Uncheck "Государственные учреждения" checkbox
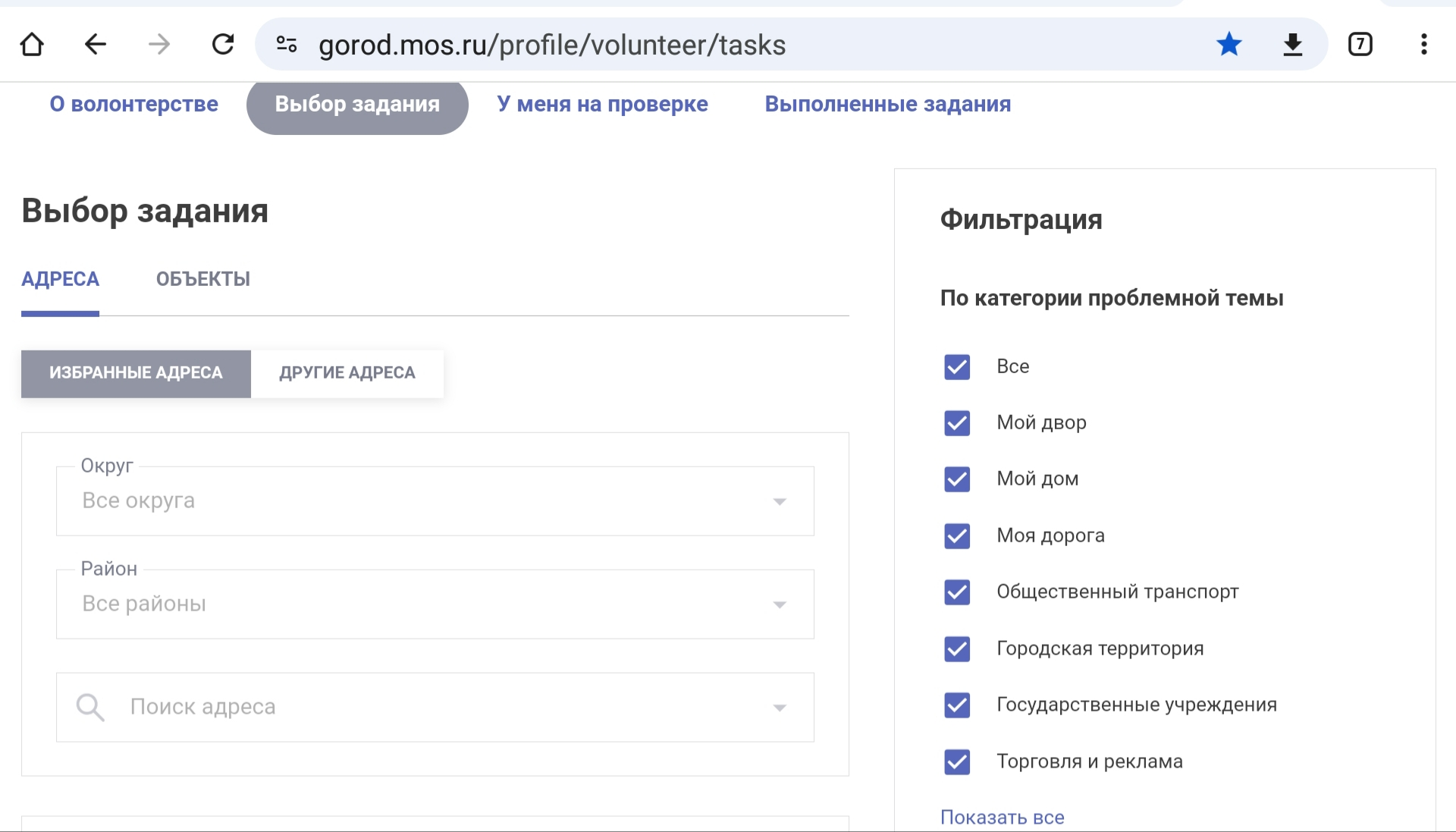Viewport: 1456px width, 832px height. point(957,705)
